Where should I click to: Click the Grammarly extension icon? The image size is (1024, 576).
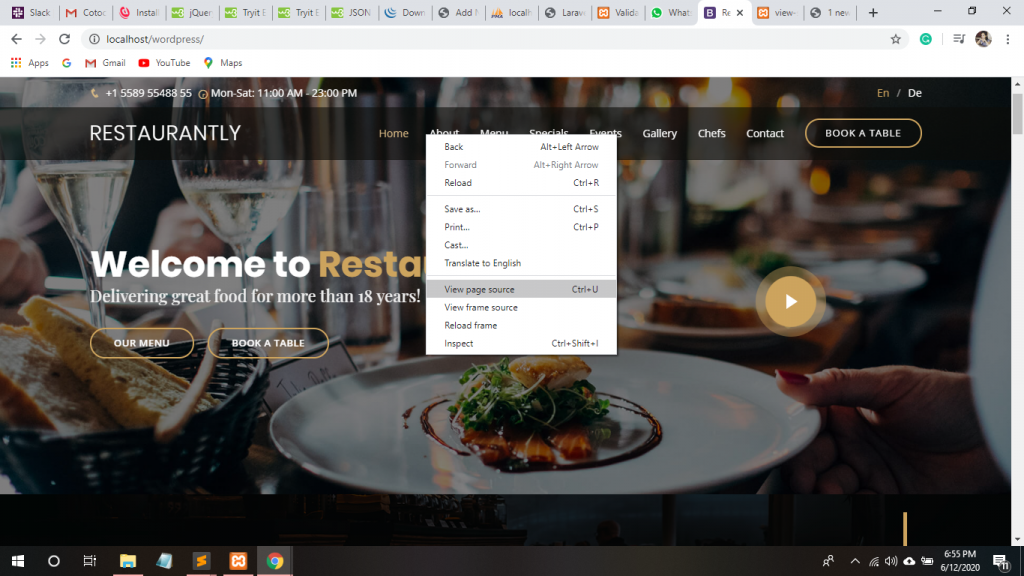(926, 39)
